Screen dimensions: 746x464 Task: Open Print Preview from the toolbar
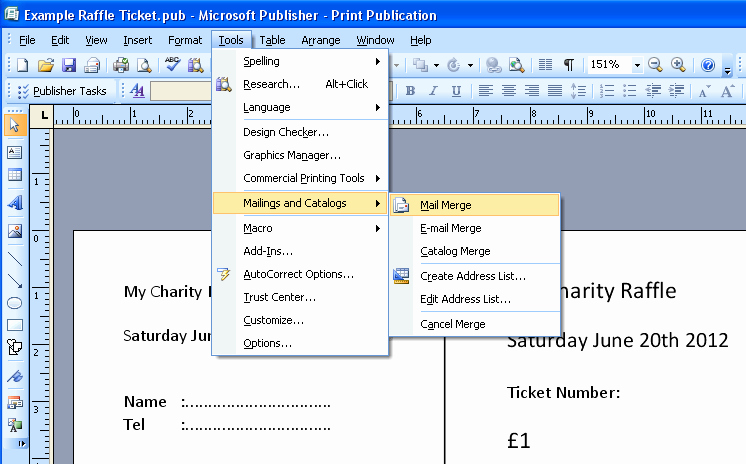point(144,65)
